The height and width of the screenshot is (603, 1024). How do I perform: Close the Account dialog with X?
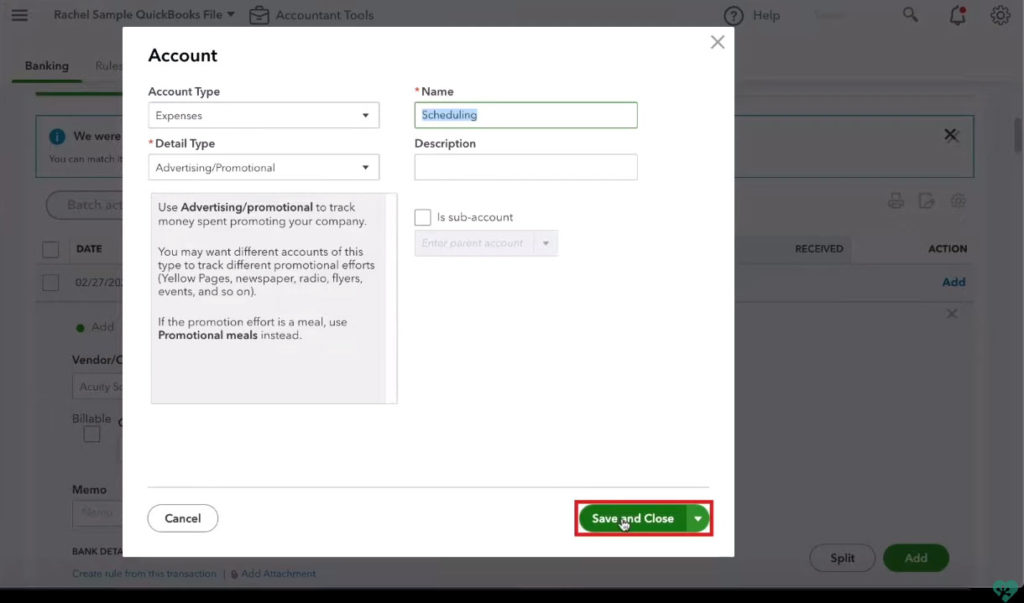tap(717, 42)
